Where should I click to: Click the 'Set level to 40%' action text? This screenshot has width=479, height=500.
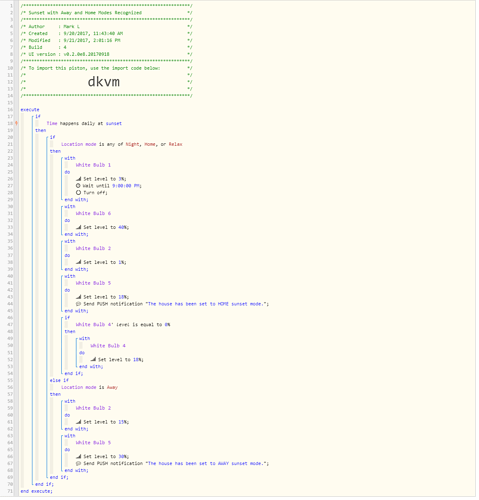[x=106, y=228]
